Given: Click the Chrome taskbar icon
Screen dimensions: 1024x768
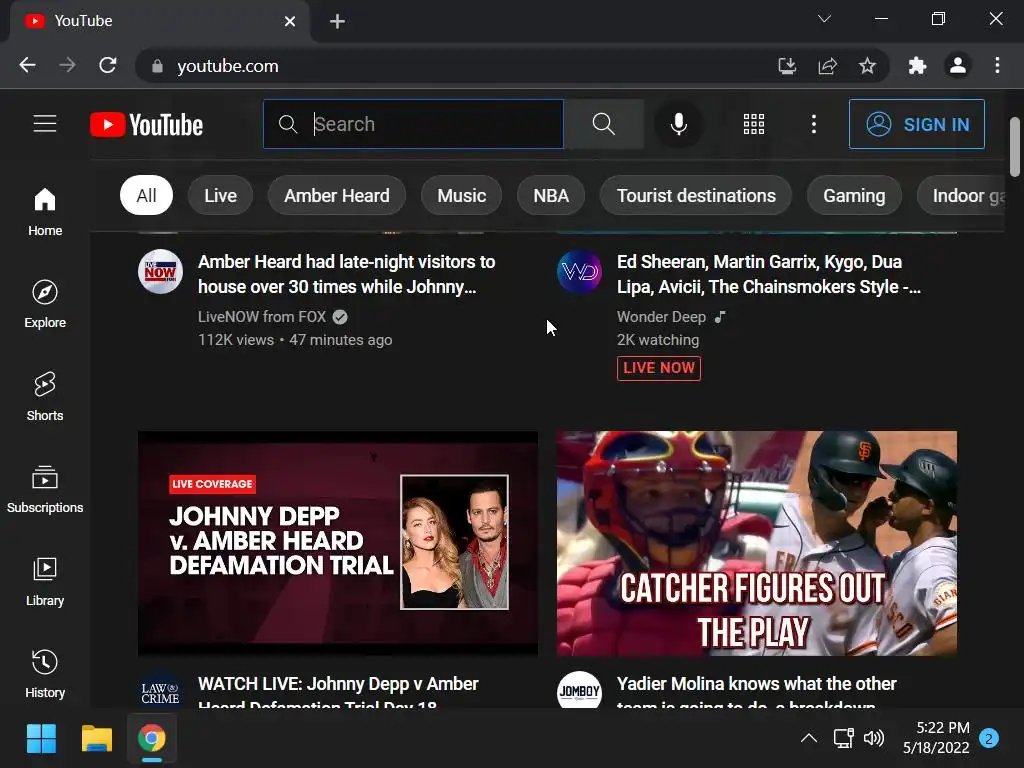Looking at the screenshot, I should point(152,739).
